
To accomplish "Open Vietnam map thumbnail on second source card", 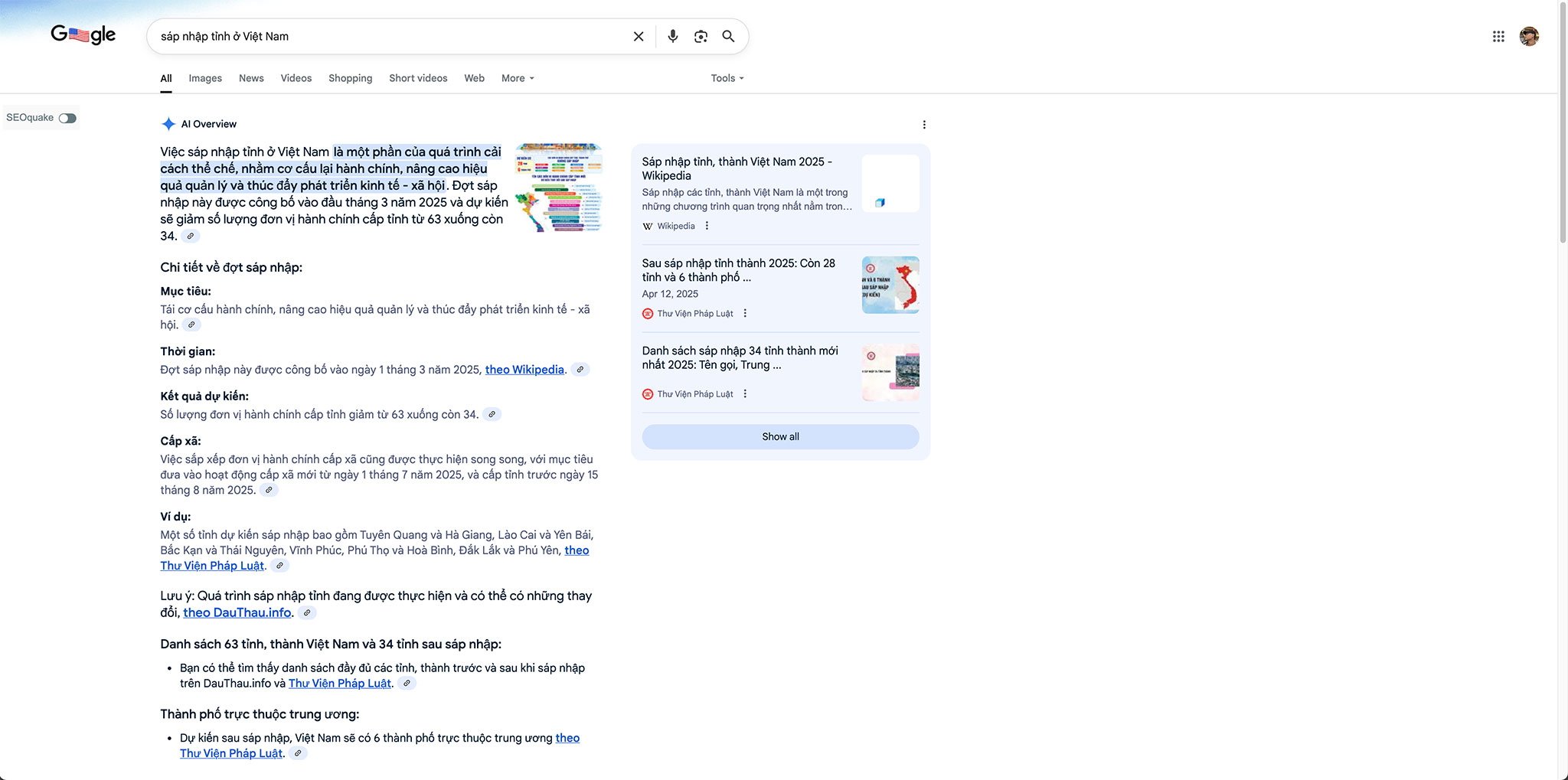I will point(890,285).
